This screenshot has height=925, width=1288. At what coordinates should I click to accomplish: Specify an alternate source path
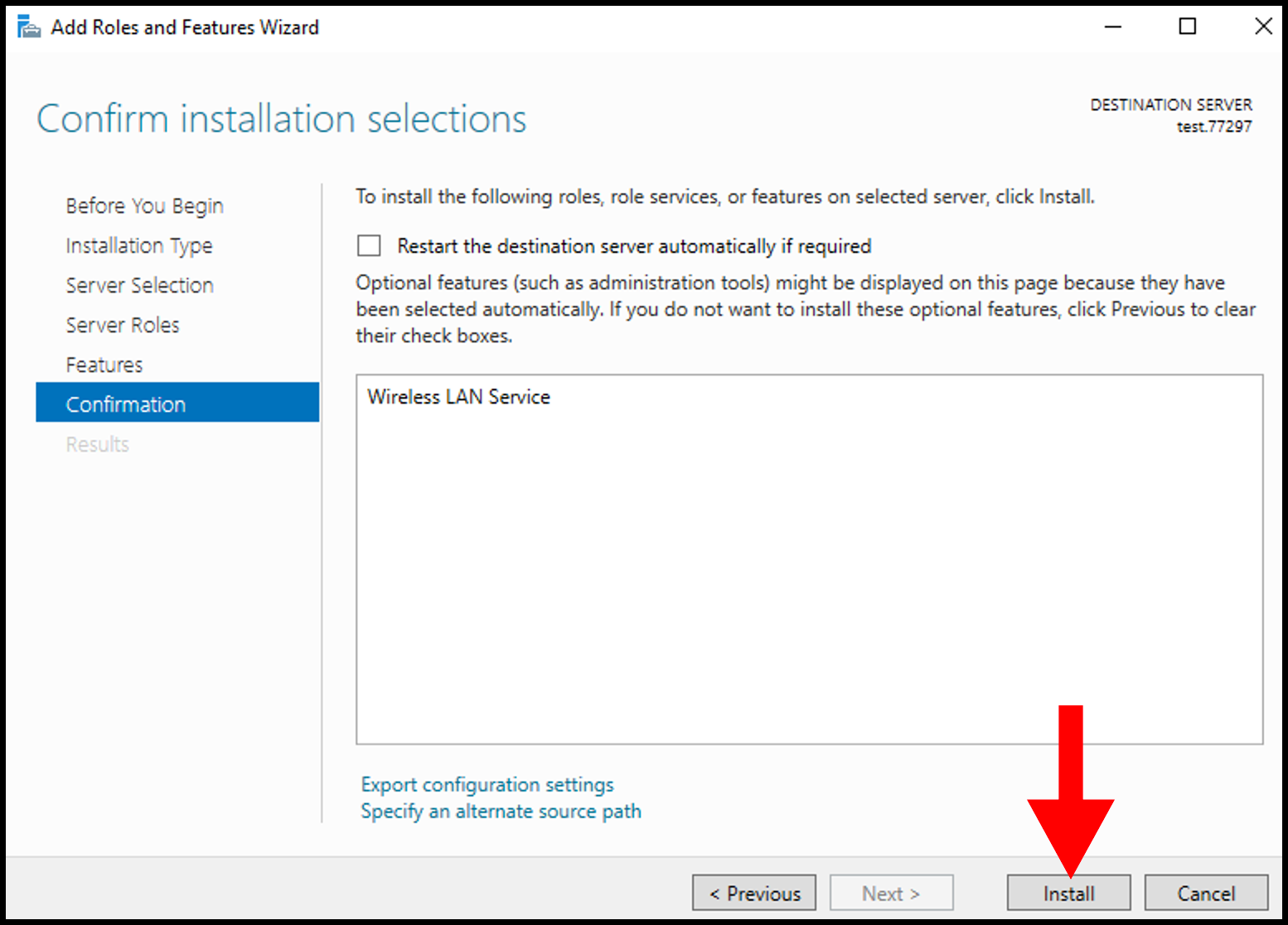(x=501, y=811)
